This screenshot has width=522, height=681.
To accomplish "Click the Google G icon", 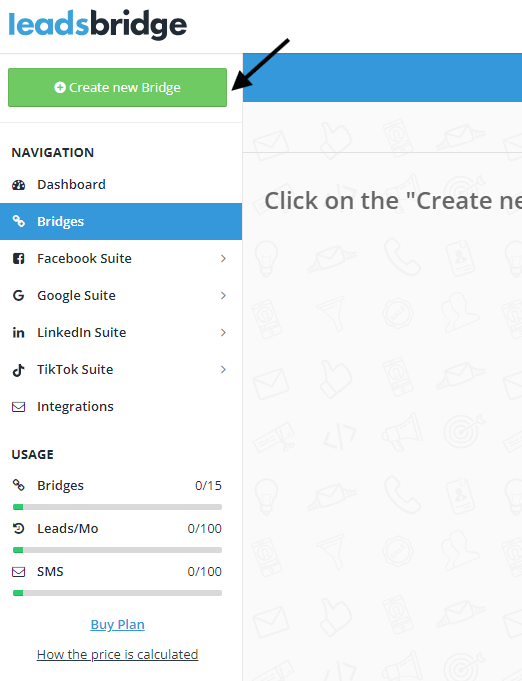I will pos(18,296).
